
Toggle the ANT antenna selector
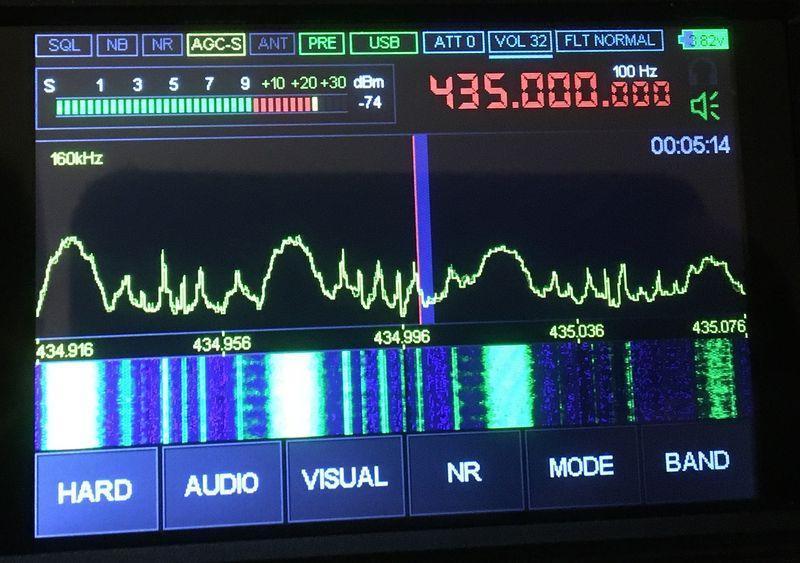(x=272, y=45)
